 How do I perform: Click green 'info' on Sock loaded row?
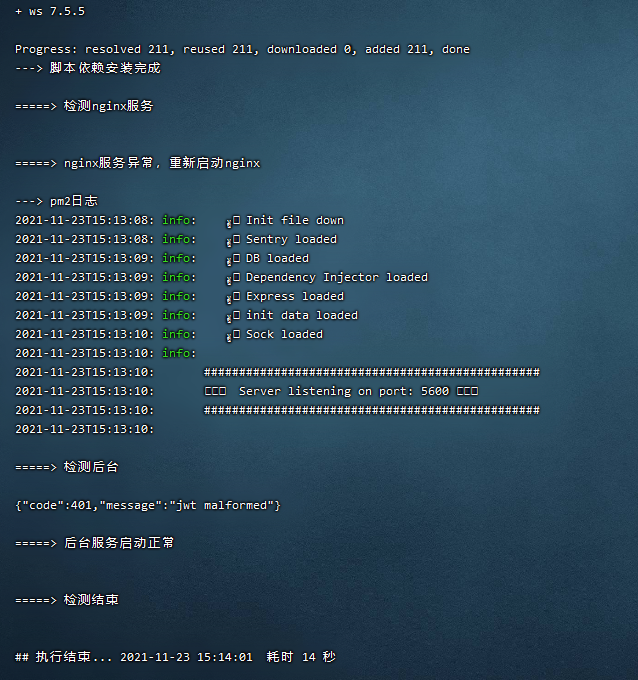point(176,334)
